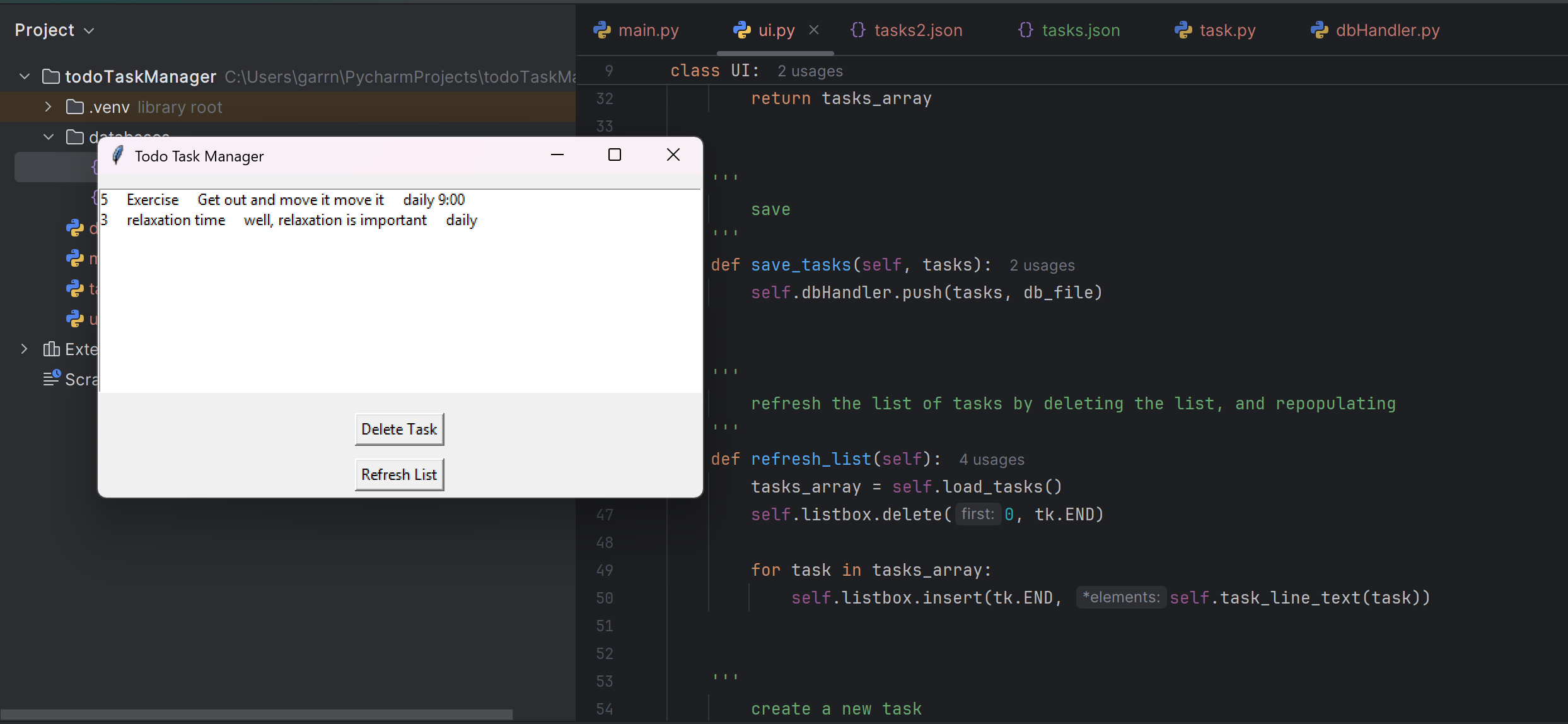Click the Python icon on the dbHandler.py tab

click(1320, 30)
